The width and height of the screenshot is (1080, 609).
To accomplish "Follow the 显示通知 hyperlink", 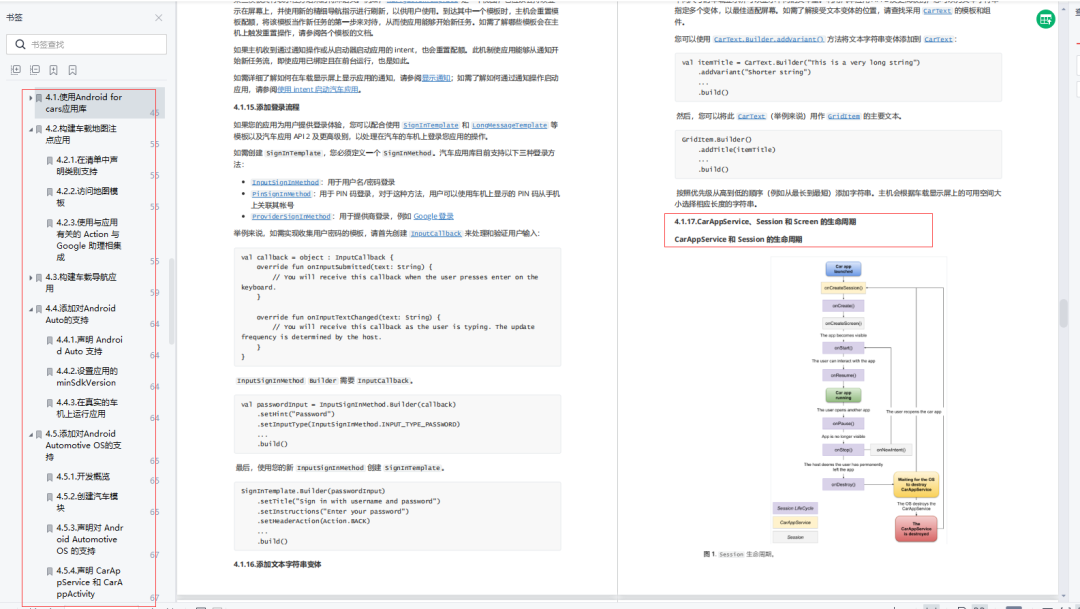I will (436, 78).
